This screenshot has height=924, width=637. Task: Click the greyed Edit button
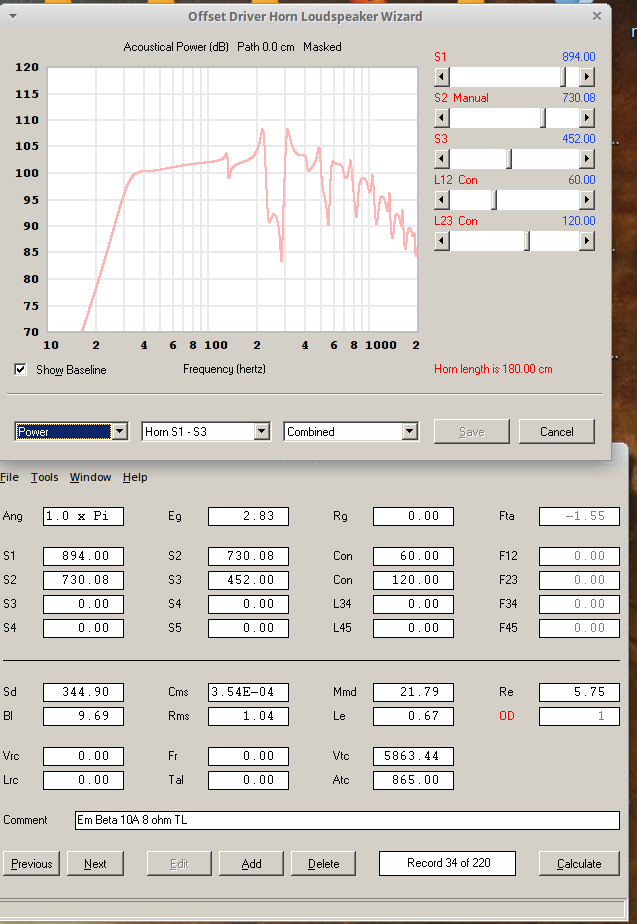pos(179,864)
